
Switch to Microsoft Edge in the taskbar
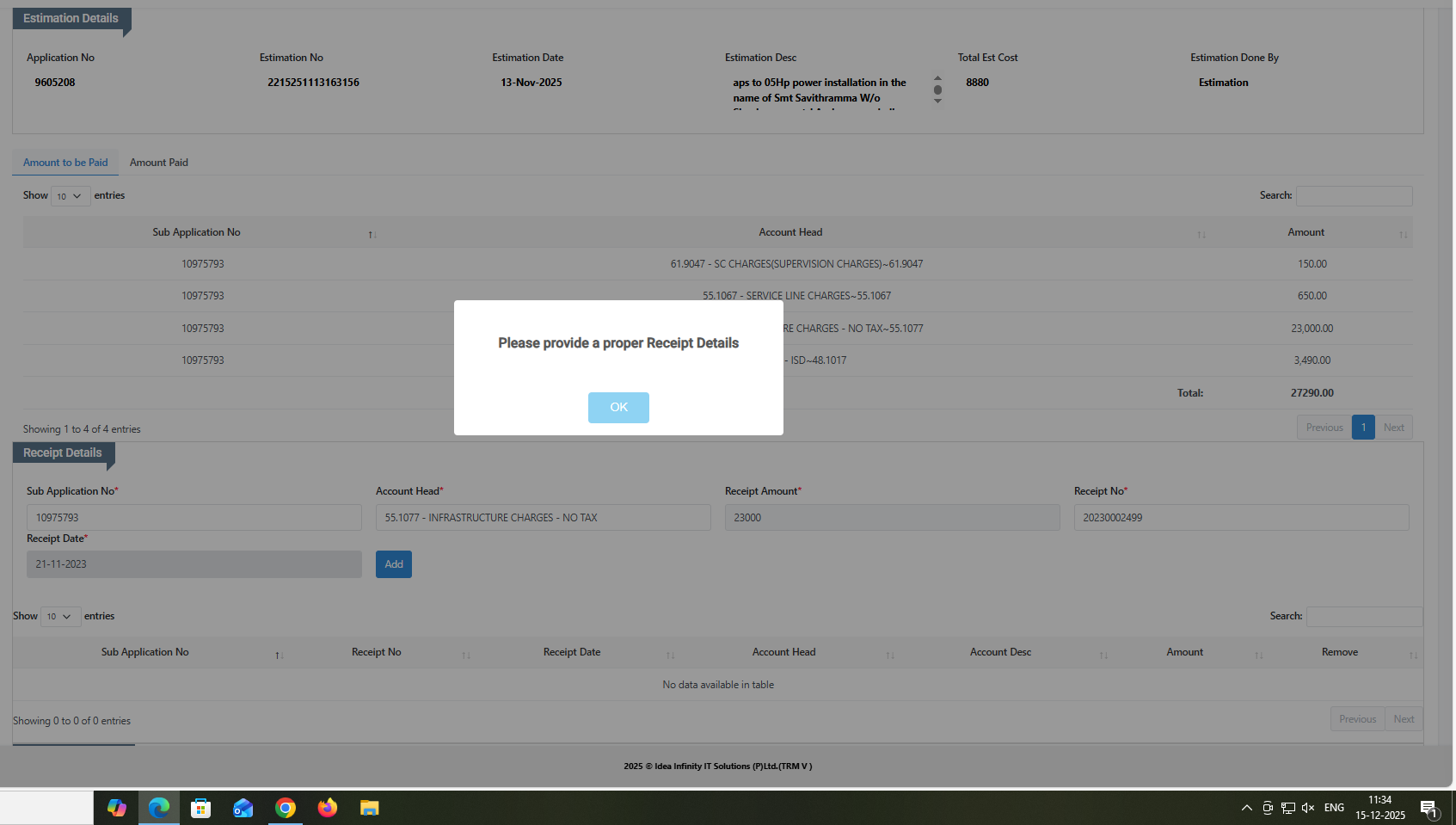coord(159,808)
